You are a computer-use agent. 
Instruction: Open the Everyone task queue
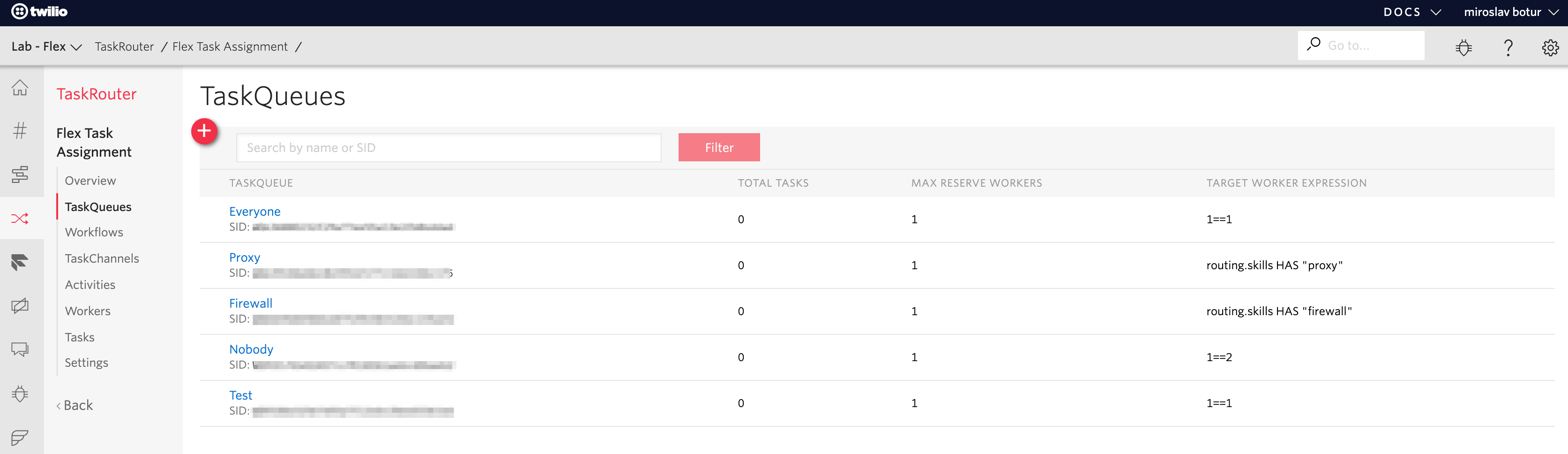click(x=255, y=212)
